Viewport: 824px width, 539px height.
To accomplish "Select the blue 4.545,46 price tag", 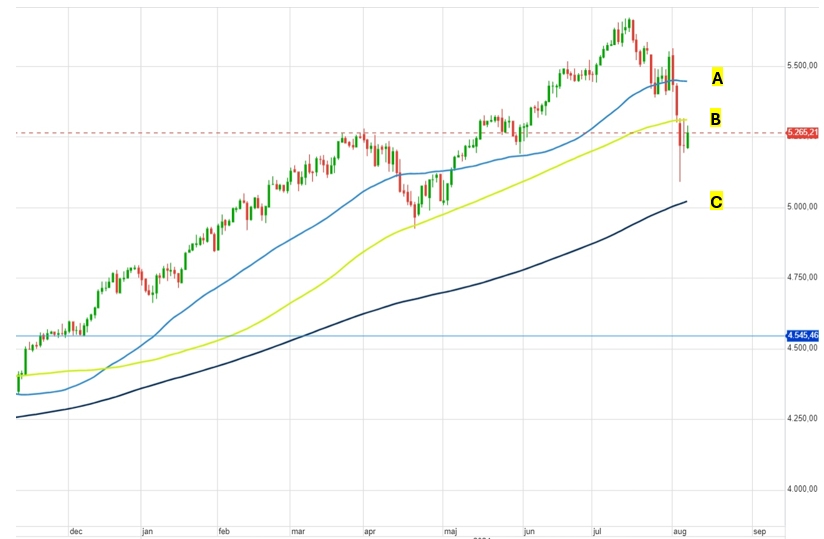I will coord(803,335).
